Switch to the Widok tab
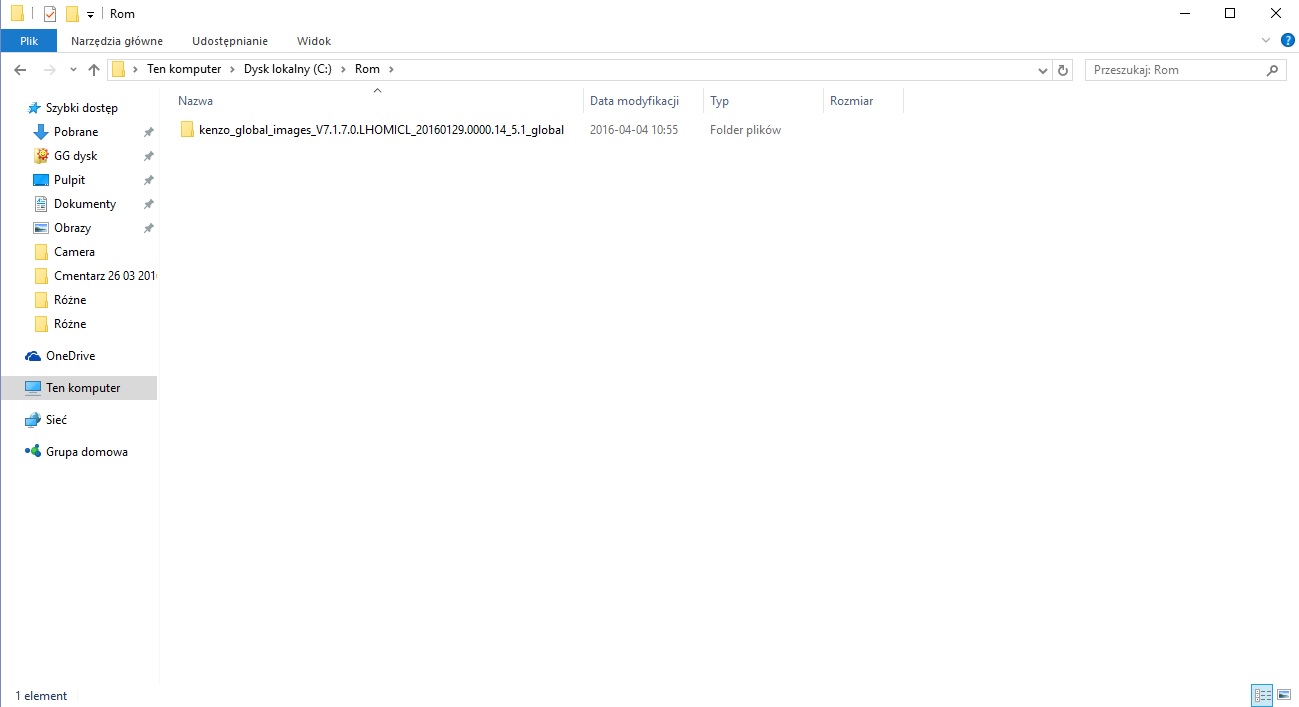This screenshot has height=707, width=1299. pyautogui.click(x=313, y=41)
